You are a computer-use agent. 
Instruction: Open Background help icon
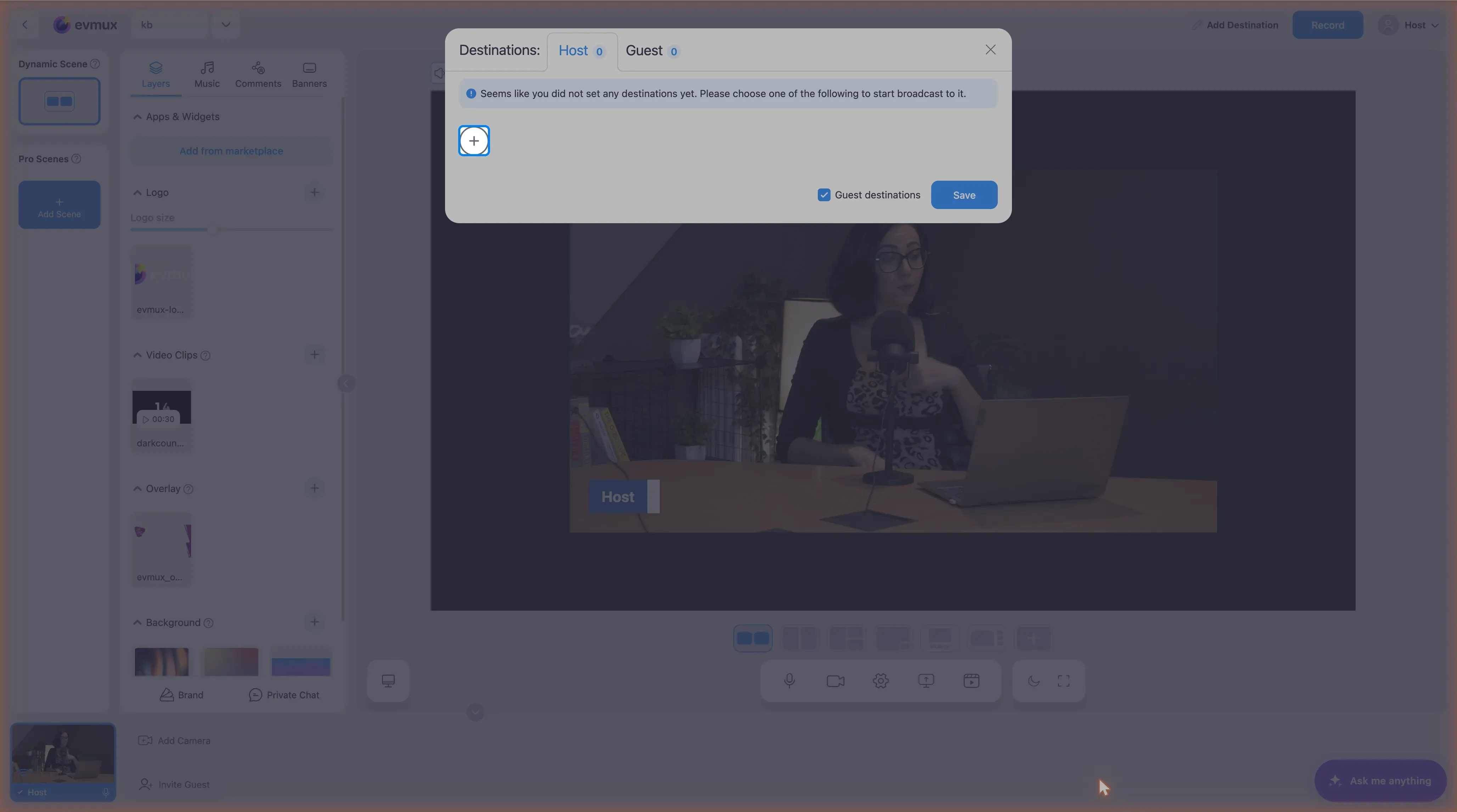pos(209,622)
